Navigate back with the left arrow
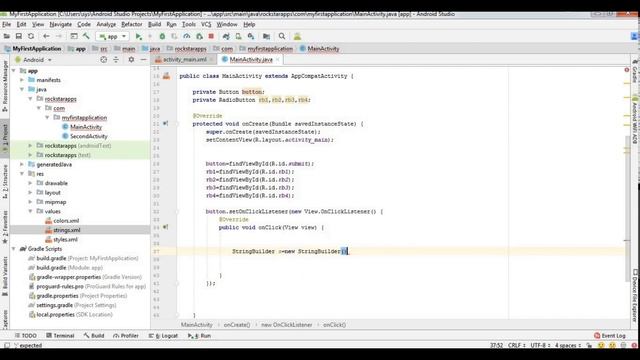This screenshot has height=360, width=640. 46,36
